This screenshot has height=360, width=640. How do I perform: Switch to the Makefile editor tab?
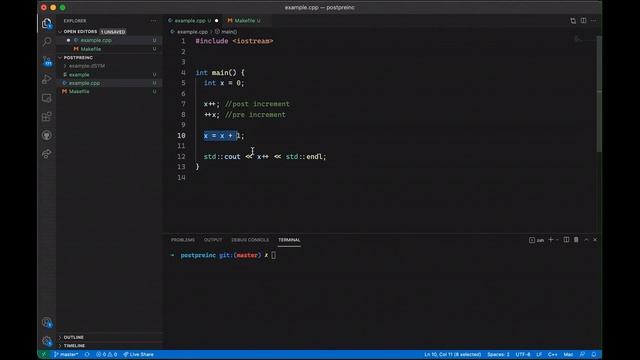[x=244, y=20]
